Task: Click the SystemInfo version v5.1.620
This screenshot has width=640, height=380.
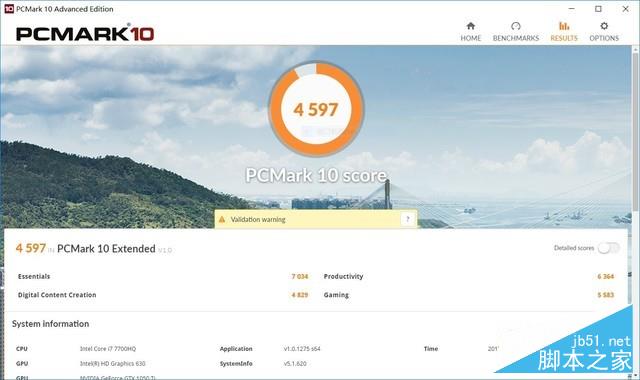Action: tap(295, 363)
